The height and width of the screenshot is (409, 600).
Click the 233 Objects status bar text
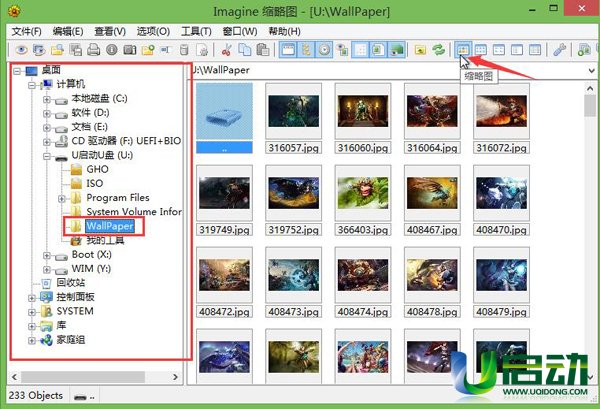pyautogui.click(x=36, y=396)
